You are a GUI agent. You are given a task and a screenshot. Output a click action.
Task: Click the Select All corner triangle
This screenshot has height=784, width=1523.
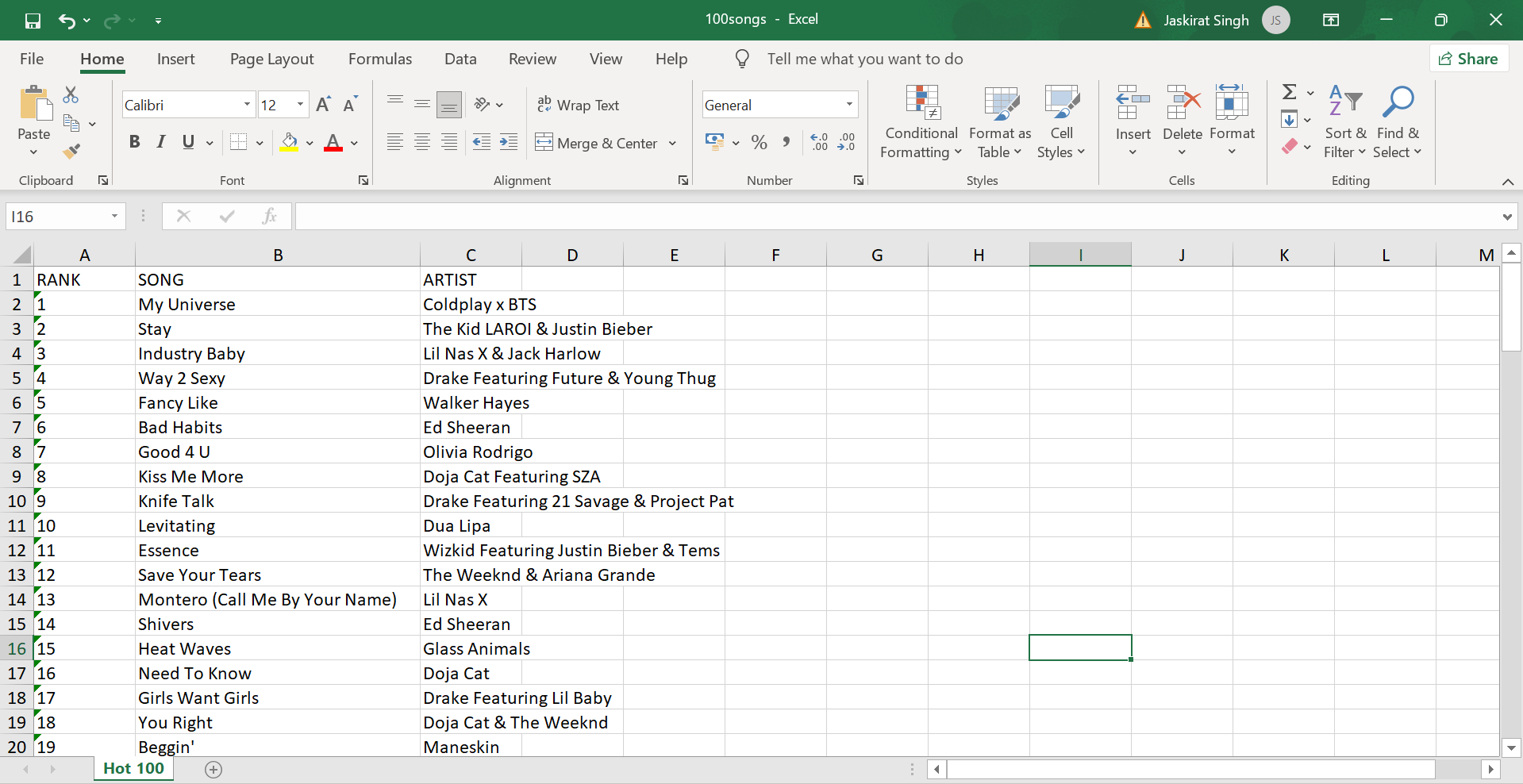[21, 255]
